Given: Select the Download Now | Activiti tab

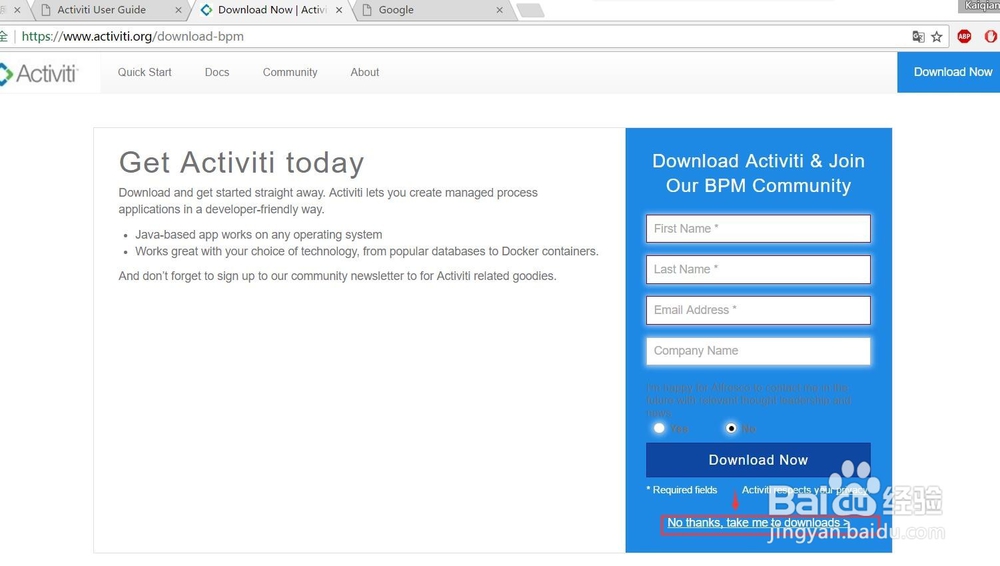Looking at the screenshot, I should point(272,10).
